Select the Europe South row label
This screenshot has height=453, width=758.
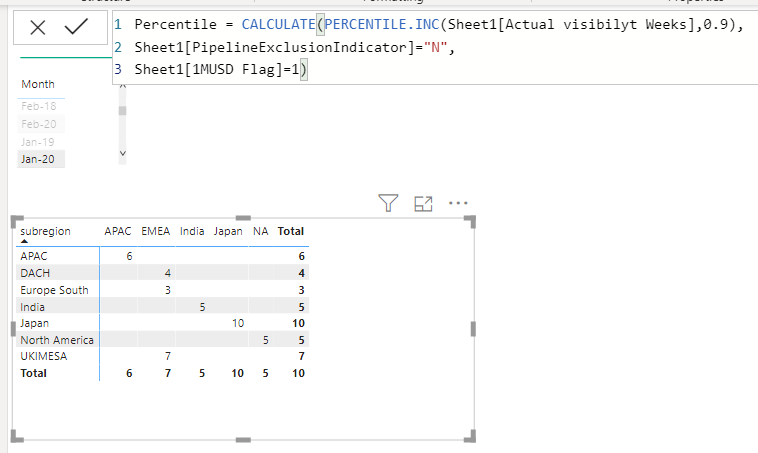click(x=54, y=290)
